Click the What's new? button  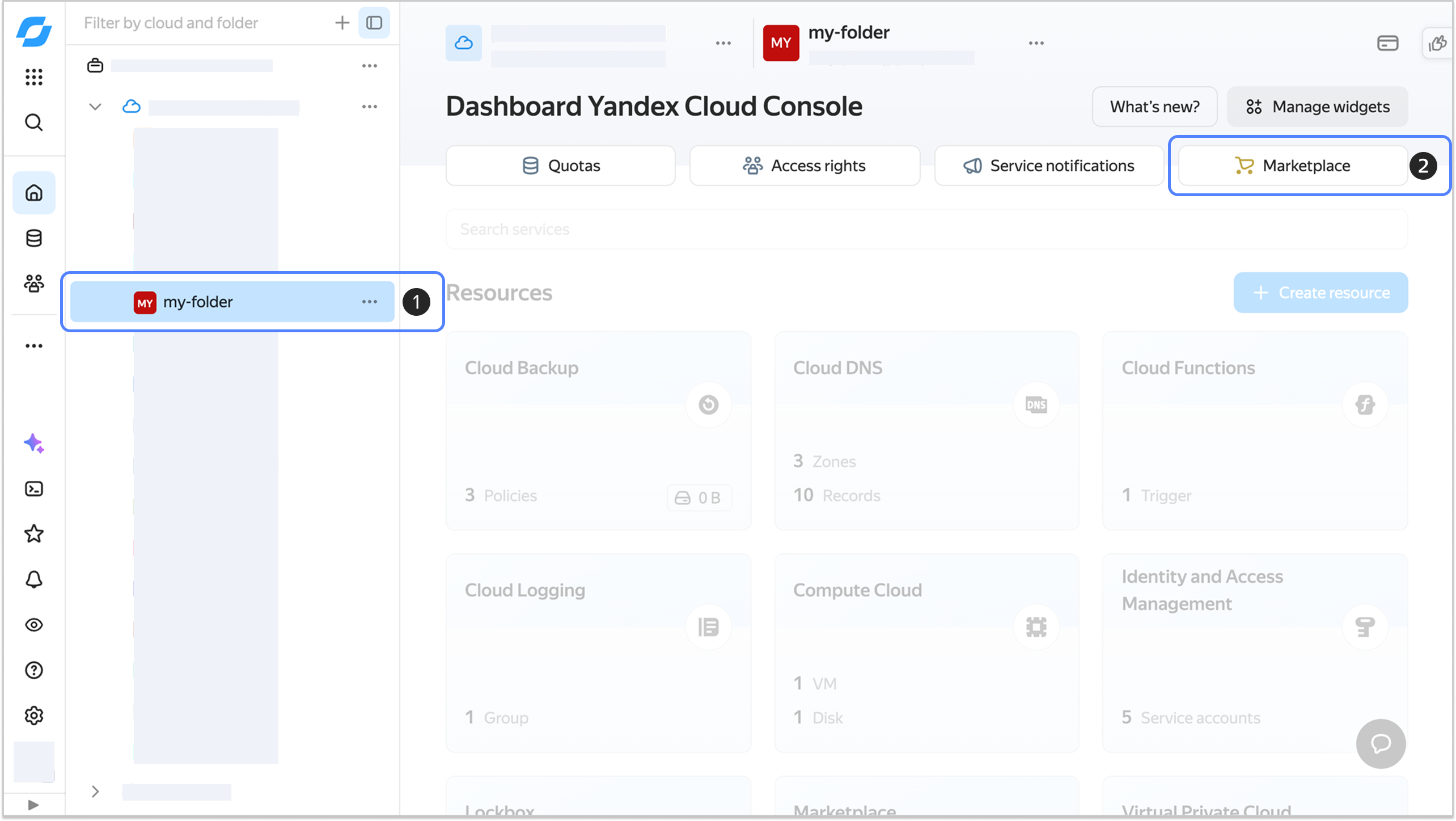click(x=1154, y=107)
